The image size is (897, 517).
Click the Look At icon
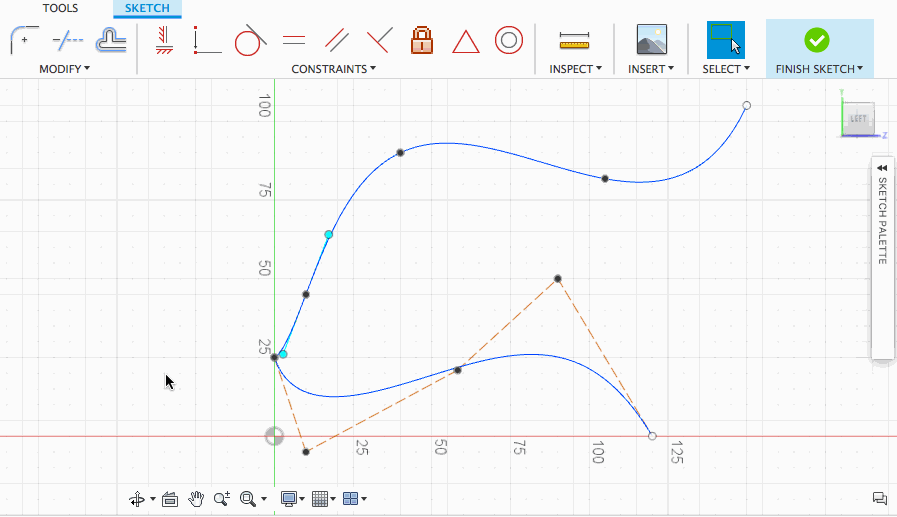(170, 499)
